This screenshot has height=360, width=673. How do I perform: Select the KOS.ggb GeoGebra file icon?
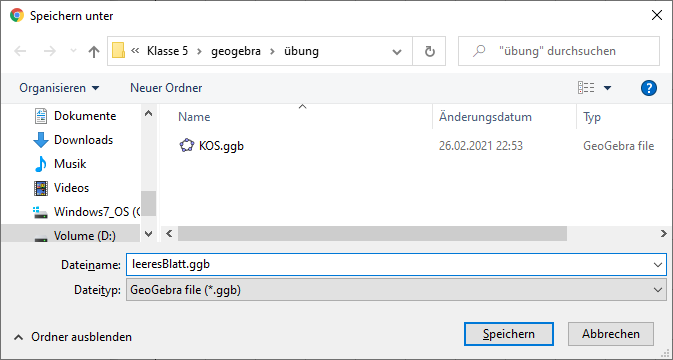pyautogui.click(x=187, y=146)
